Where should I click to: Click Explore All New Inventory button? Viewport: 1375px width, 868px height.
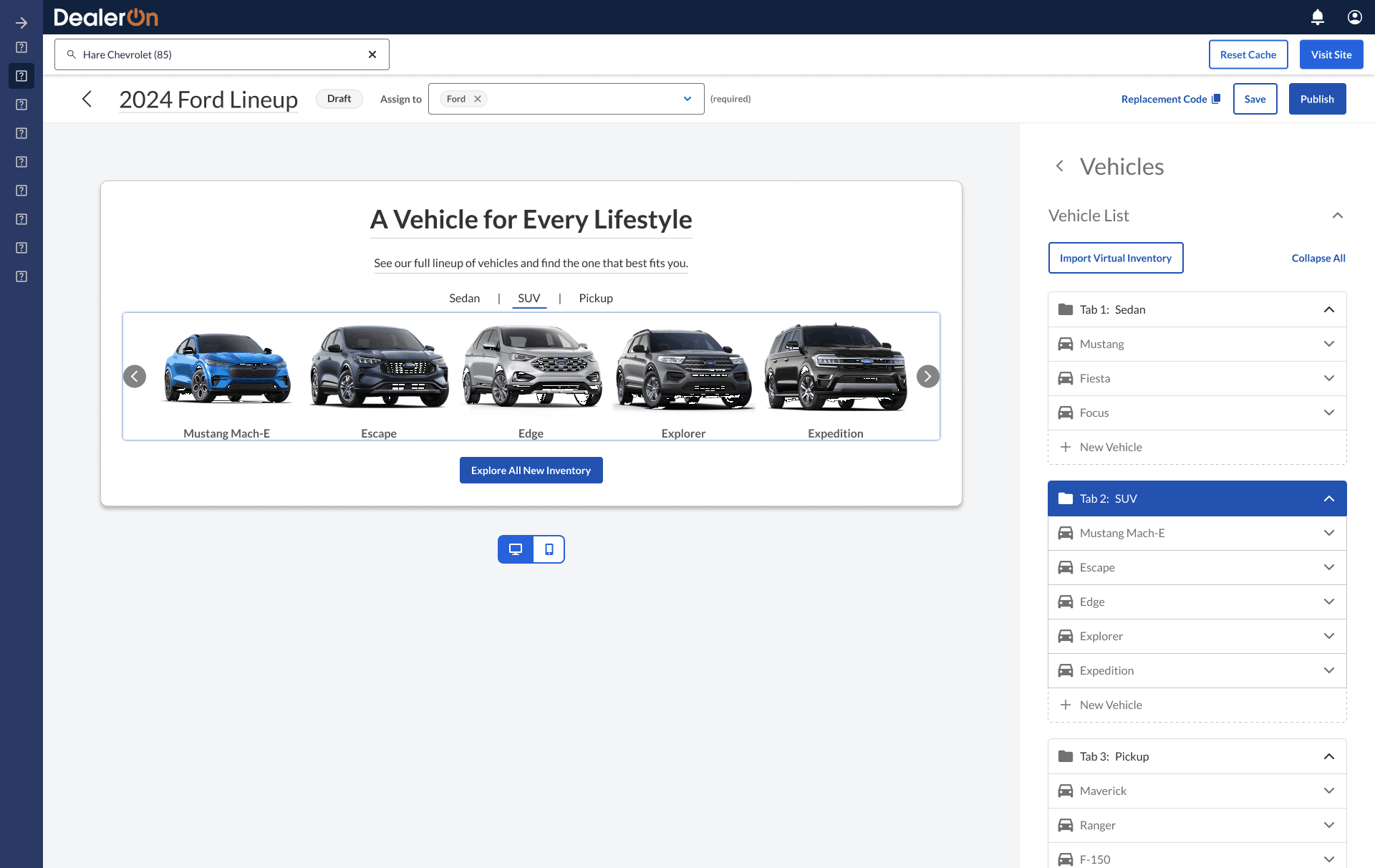coord(531,471)
